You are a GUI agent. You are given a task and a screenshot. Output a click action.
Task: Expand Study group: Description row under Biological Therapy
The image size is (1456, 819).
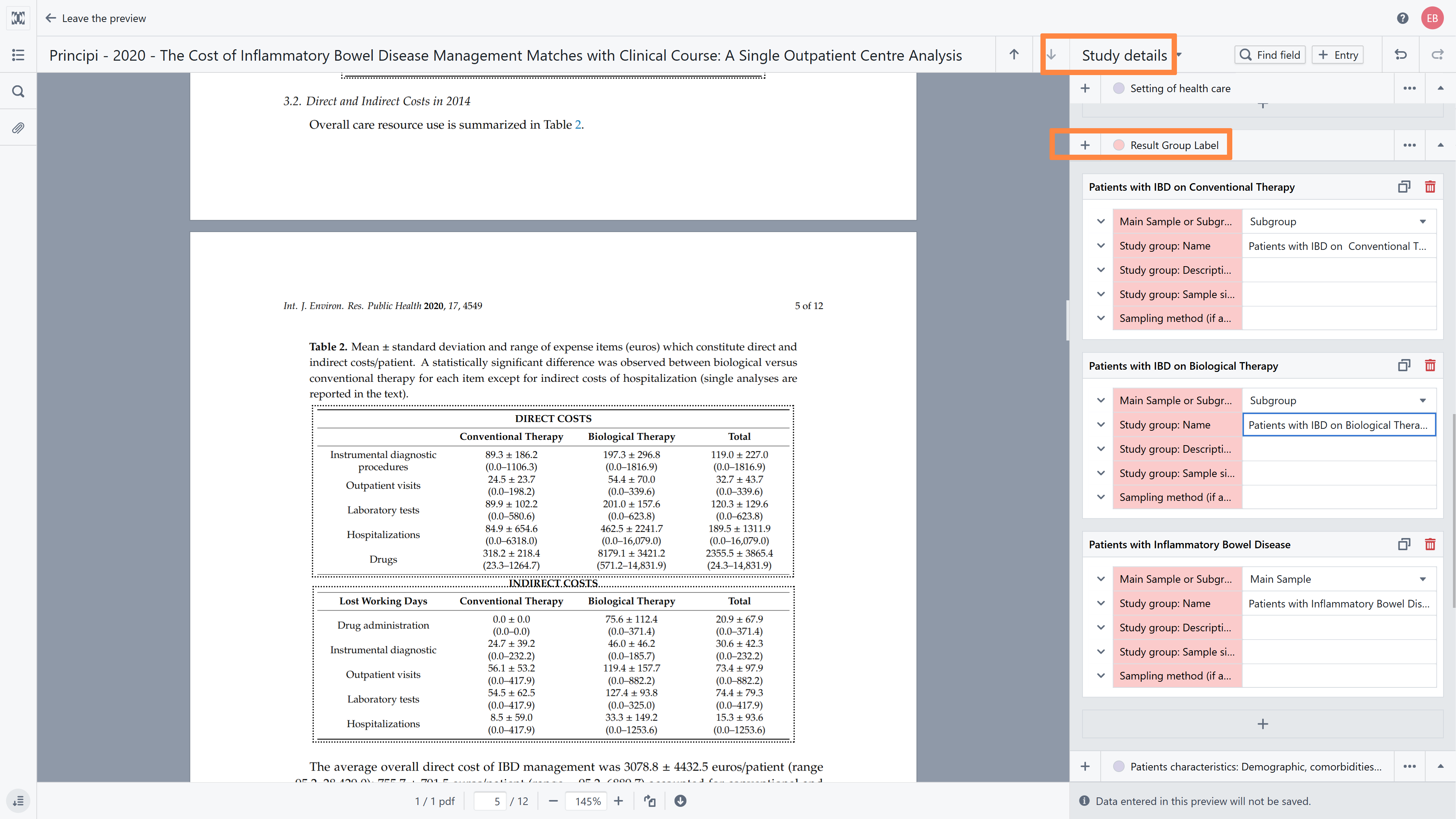click(x=1100, y=449)
